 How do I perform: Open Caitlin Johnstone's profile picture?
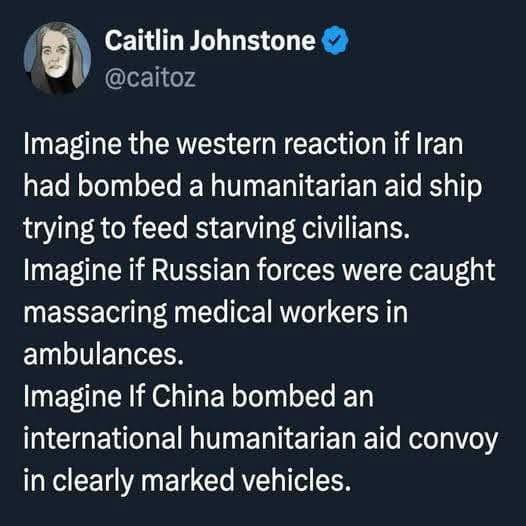(x=57, y=58)
